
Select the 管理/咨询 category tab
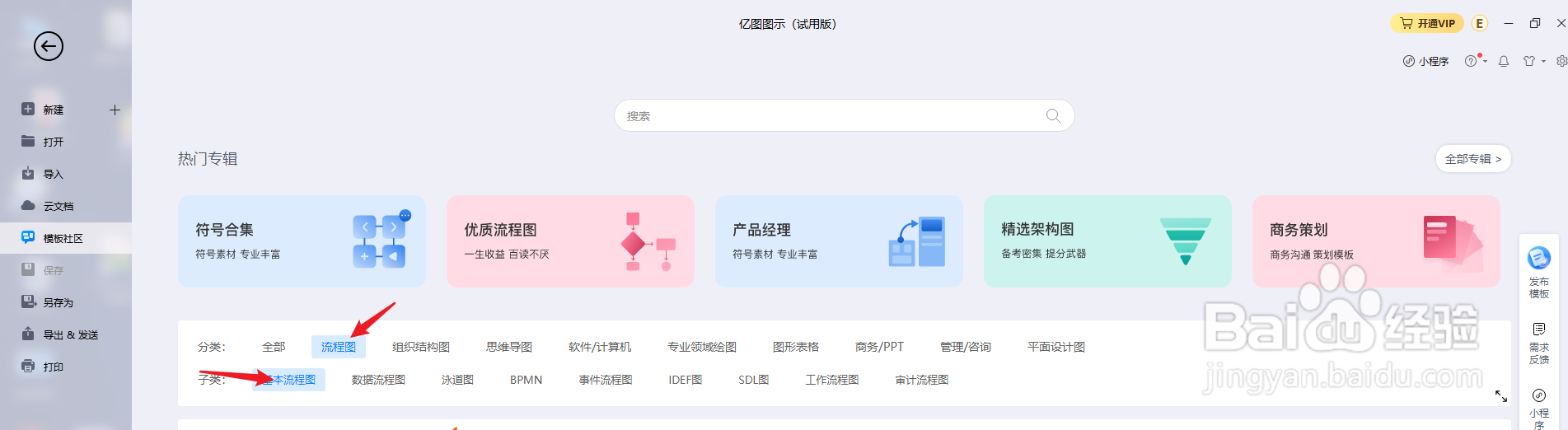966,347
